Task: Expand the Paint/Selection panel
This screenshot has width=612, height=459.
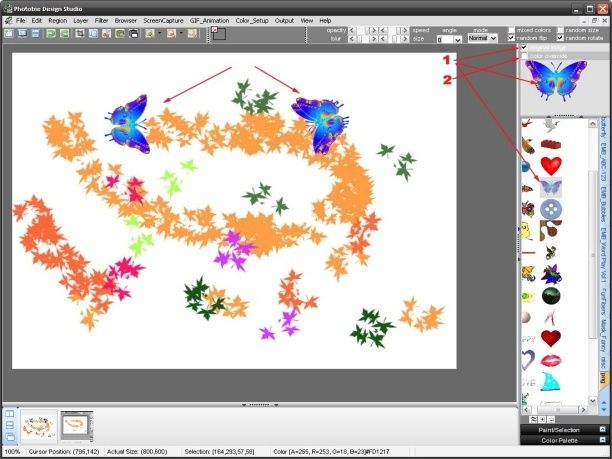Action: [x=565, y=428]
